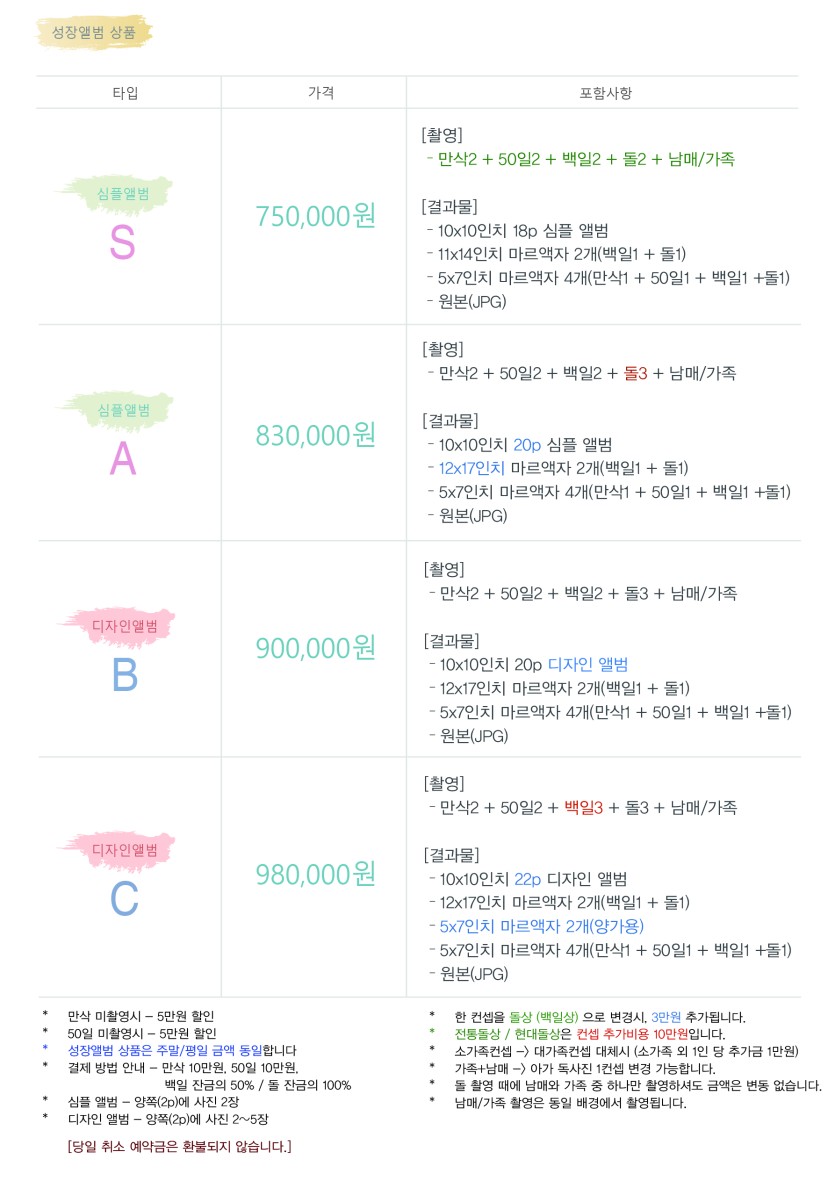
Task: Click the 포함사항 column header
Action: pos(605,93)
